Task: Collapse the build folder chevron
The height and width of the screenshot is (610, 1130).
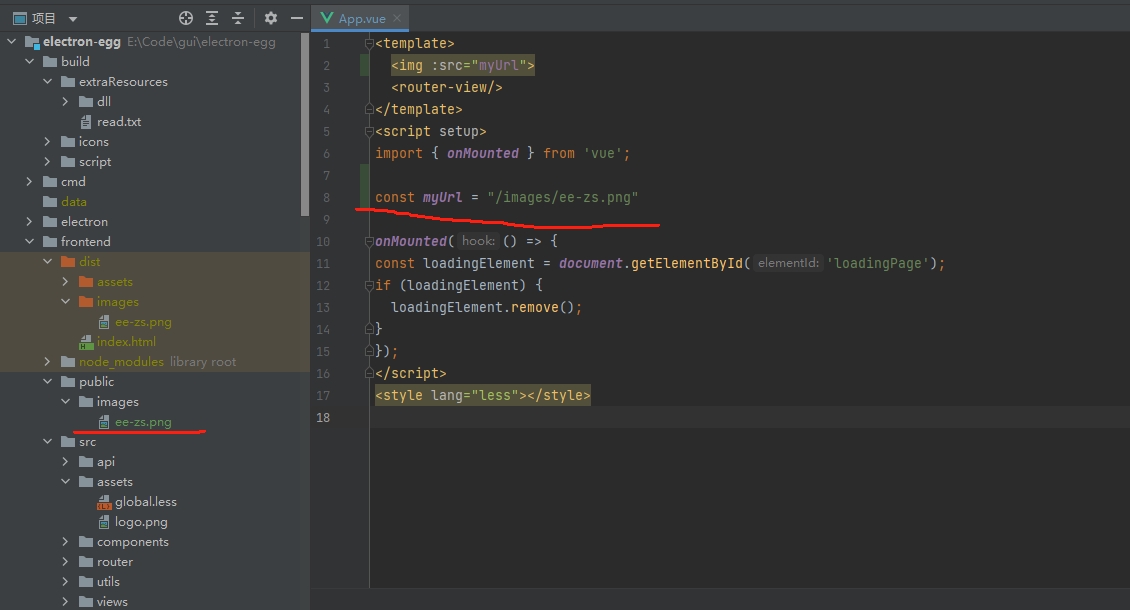Action: pos(30,62)
